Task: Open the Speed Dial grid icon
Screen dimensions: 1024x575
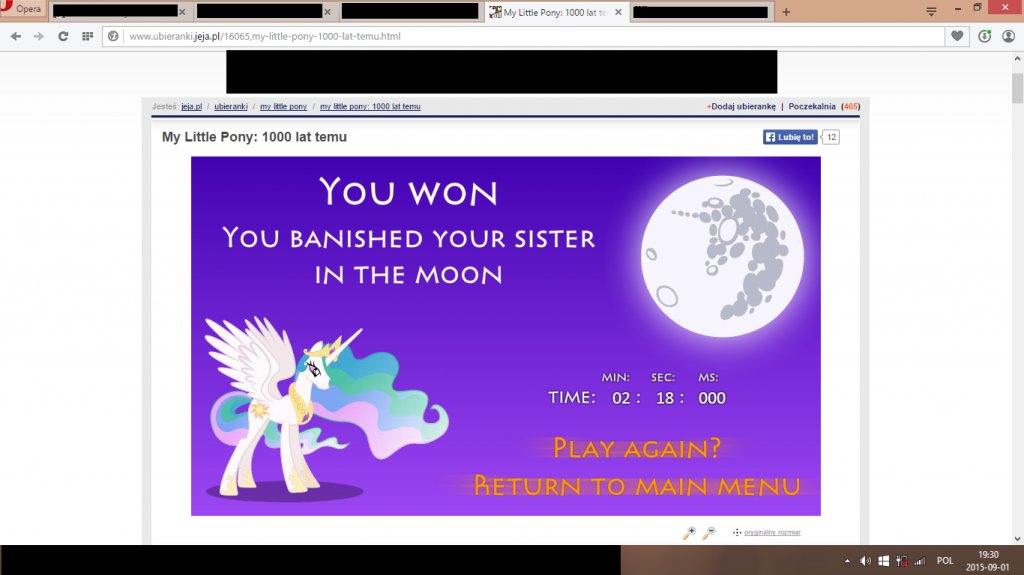Action: 88,37
